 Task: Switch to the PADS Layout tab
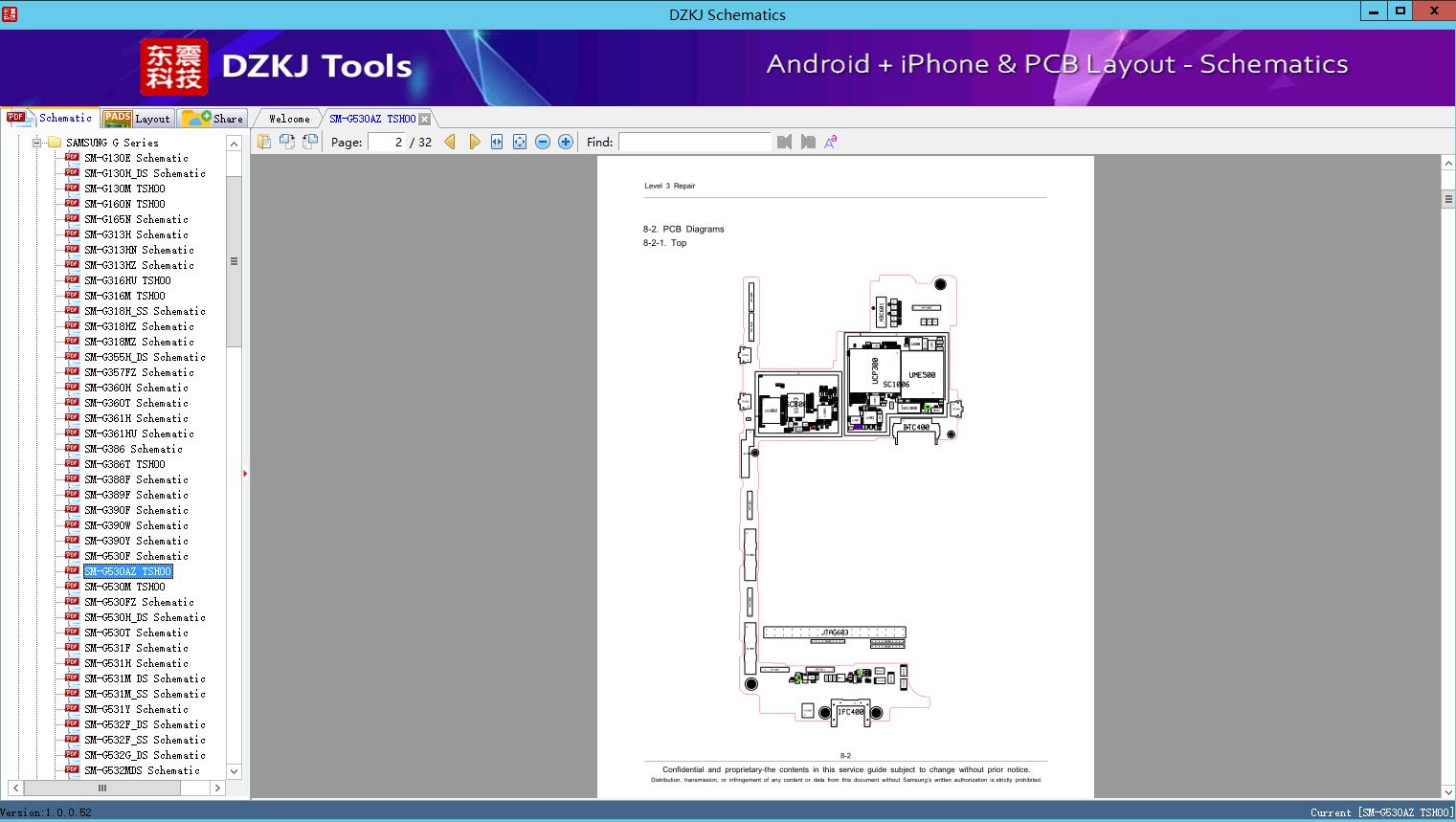point(137,119)
